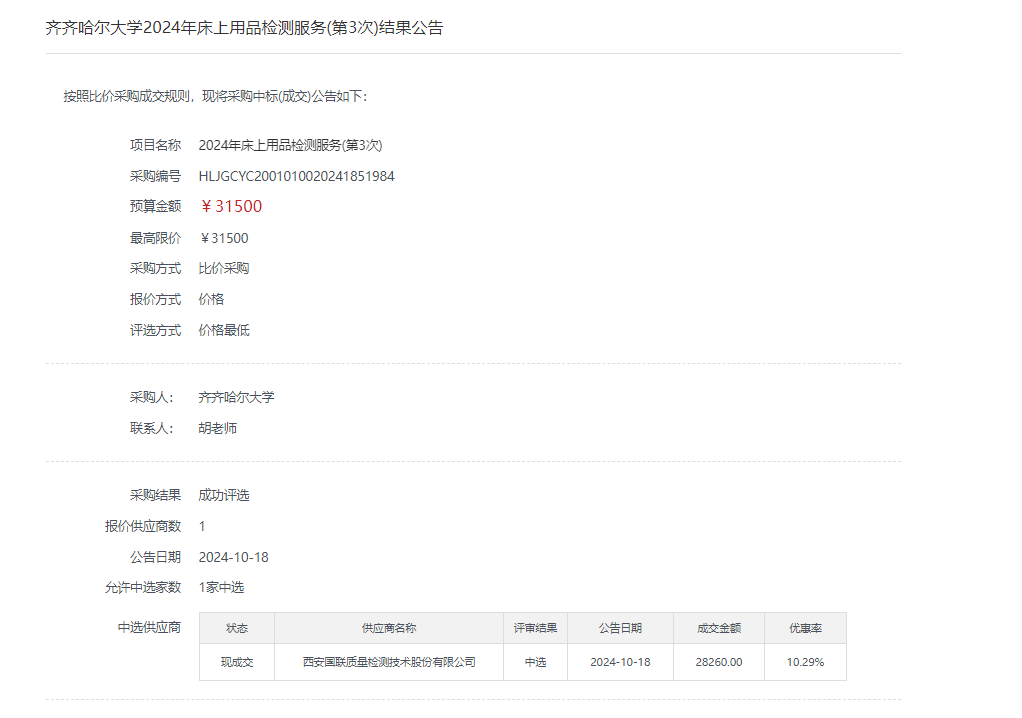1022x718 pixels.
Task: Click the contact person 胡老师
Action: (x=218, y=428)
